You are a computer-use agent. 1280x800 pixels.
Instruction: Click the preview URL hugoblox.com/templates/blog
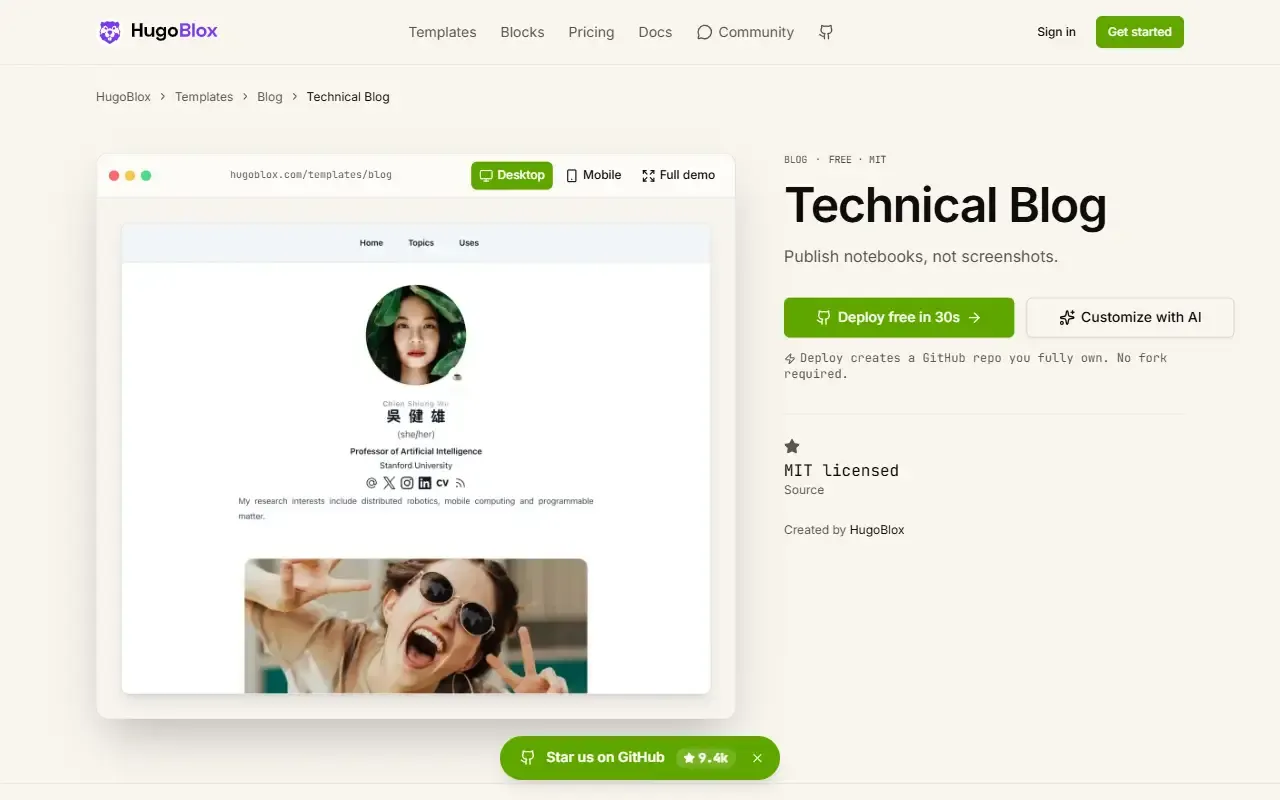(311, 175)
